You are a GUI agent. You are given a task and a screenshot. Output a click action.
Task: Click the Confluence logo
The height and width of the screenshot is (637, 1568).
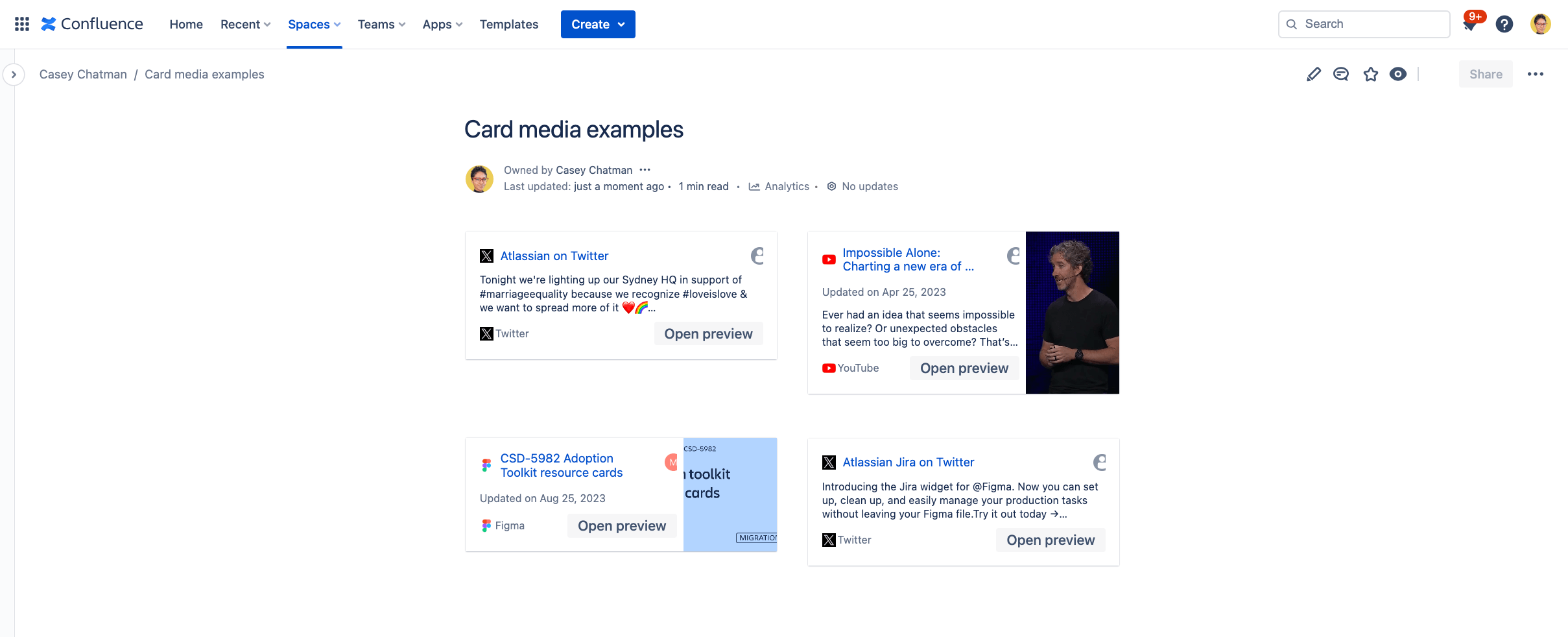(92, 24)
